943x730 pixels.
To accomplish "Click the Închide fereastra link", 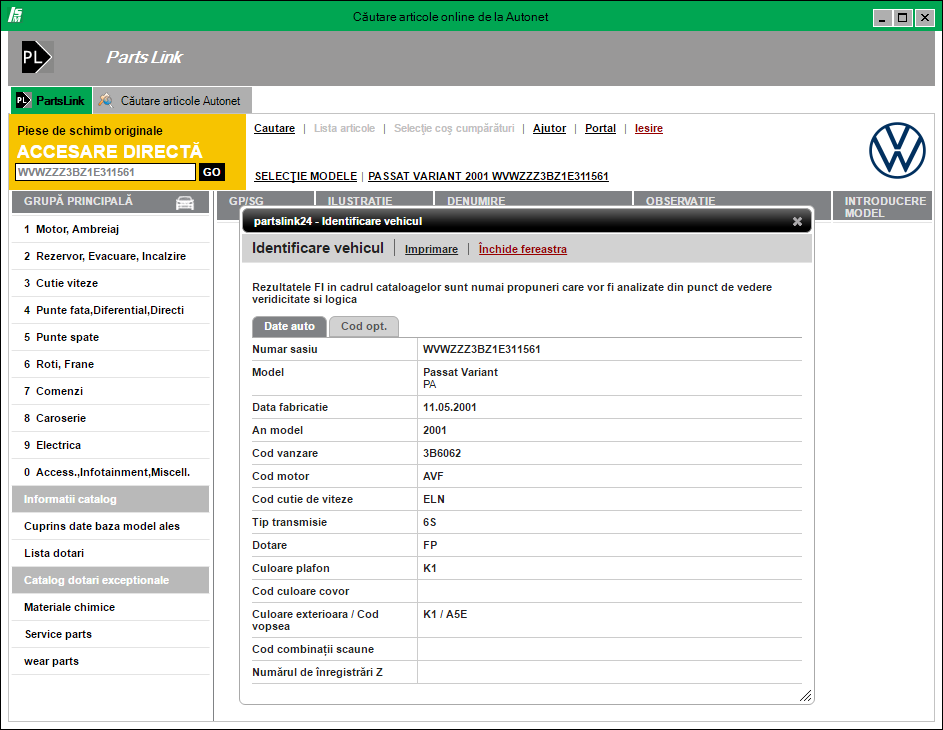I will (523, 249).
